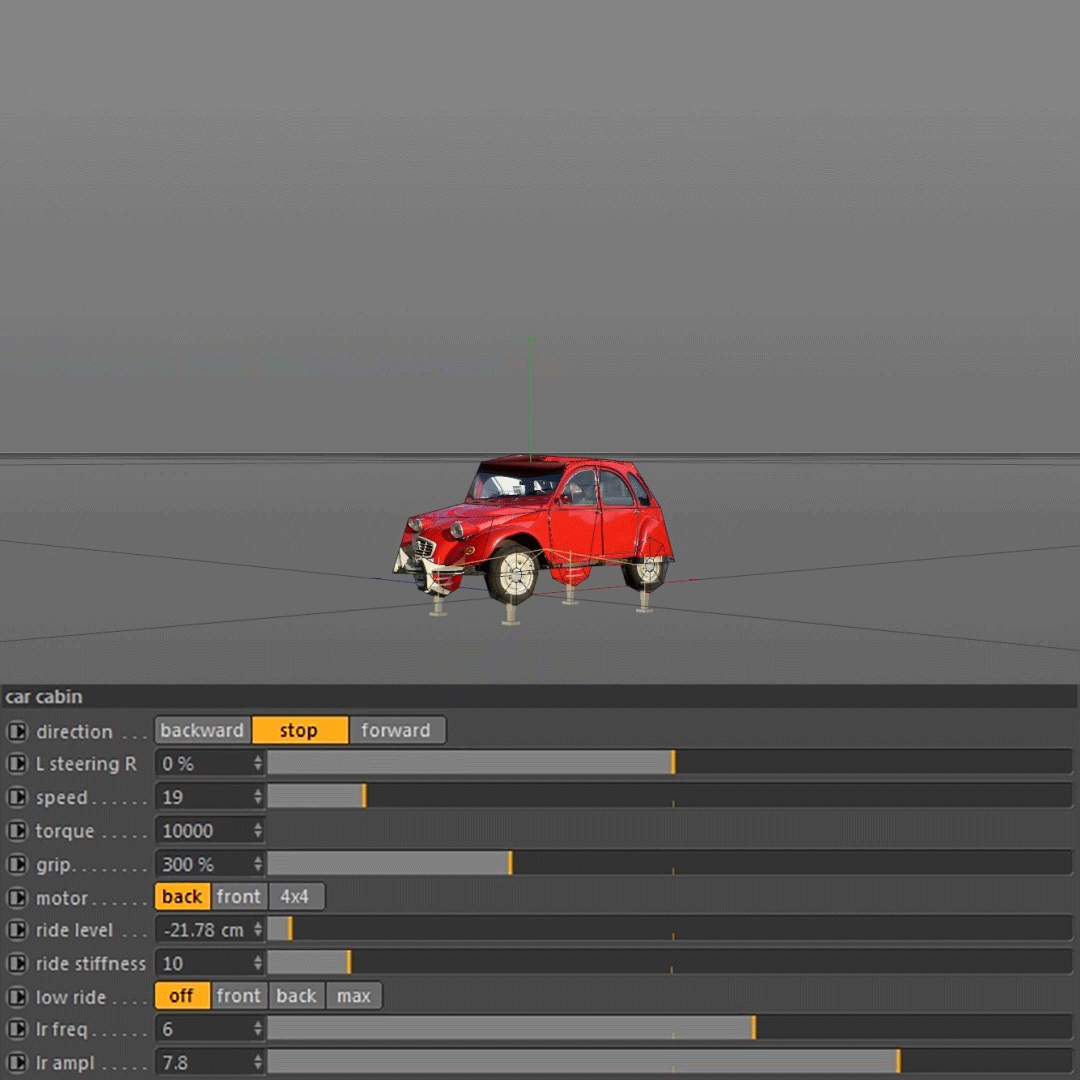Click the green Y-axis handle above car
Image resolution: width=1080 pixels, height=1080 pixels.
530,340
